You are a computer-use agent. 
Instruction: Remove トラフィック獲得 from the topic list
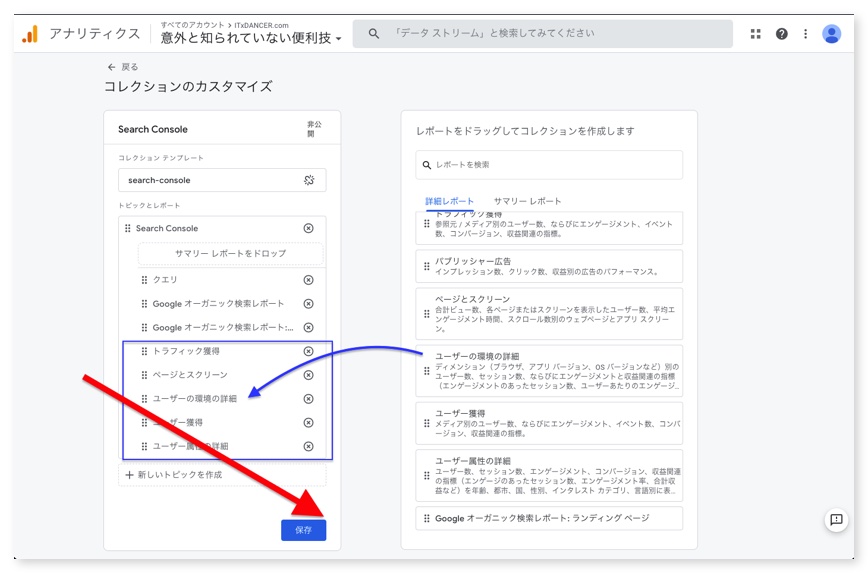click(308, 352)
